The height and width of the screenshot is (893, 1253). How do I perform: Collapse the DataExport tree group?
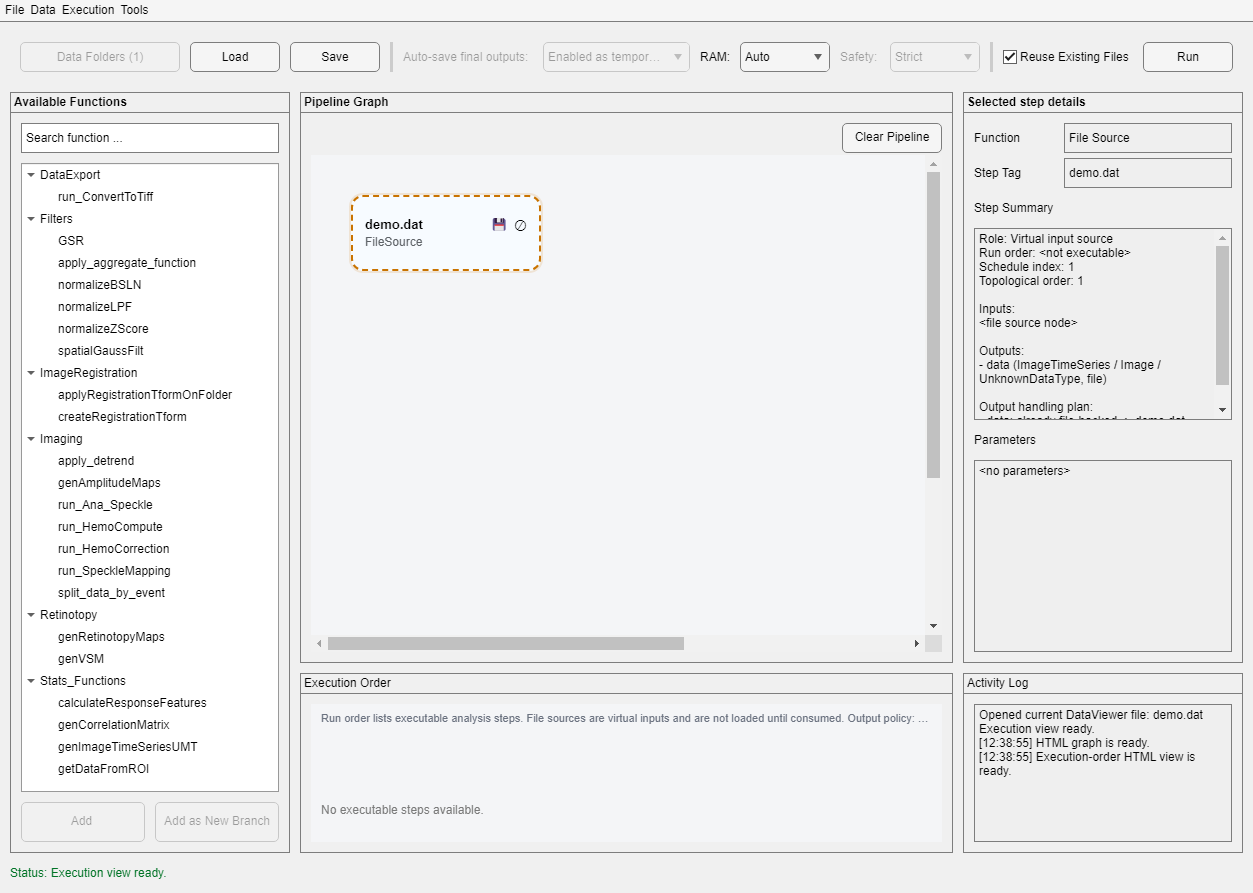(31, 175)
